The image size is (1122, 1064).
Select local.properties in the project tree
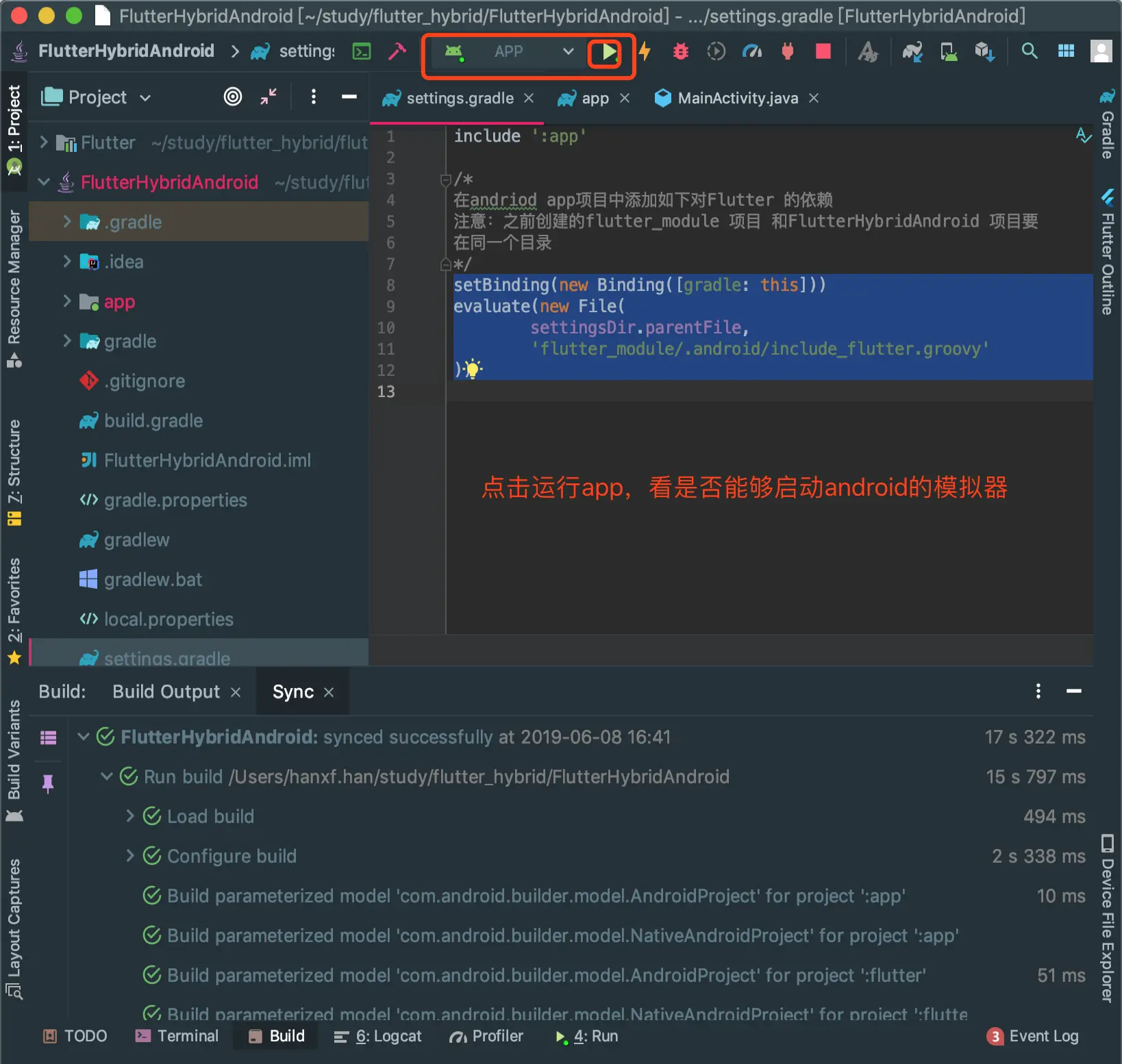point(169,619)
